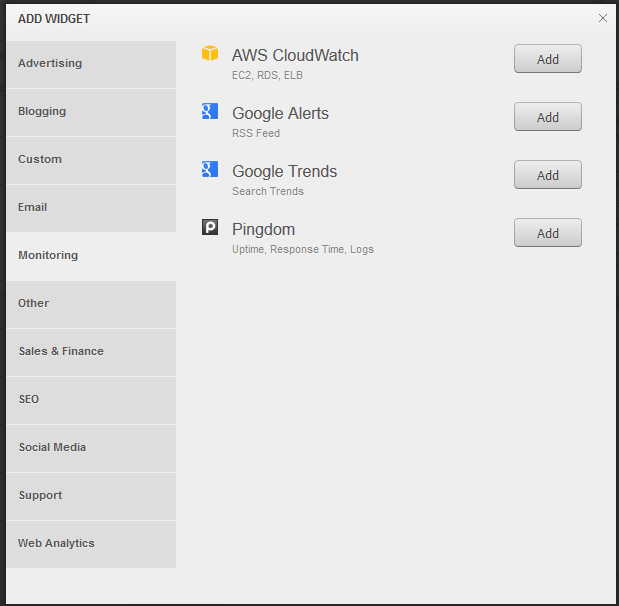Add the AWS CloudWatch widget
Viewport: 619px width, 606px height.
click(x=548, y=59)
